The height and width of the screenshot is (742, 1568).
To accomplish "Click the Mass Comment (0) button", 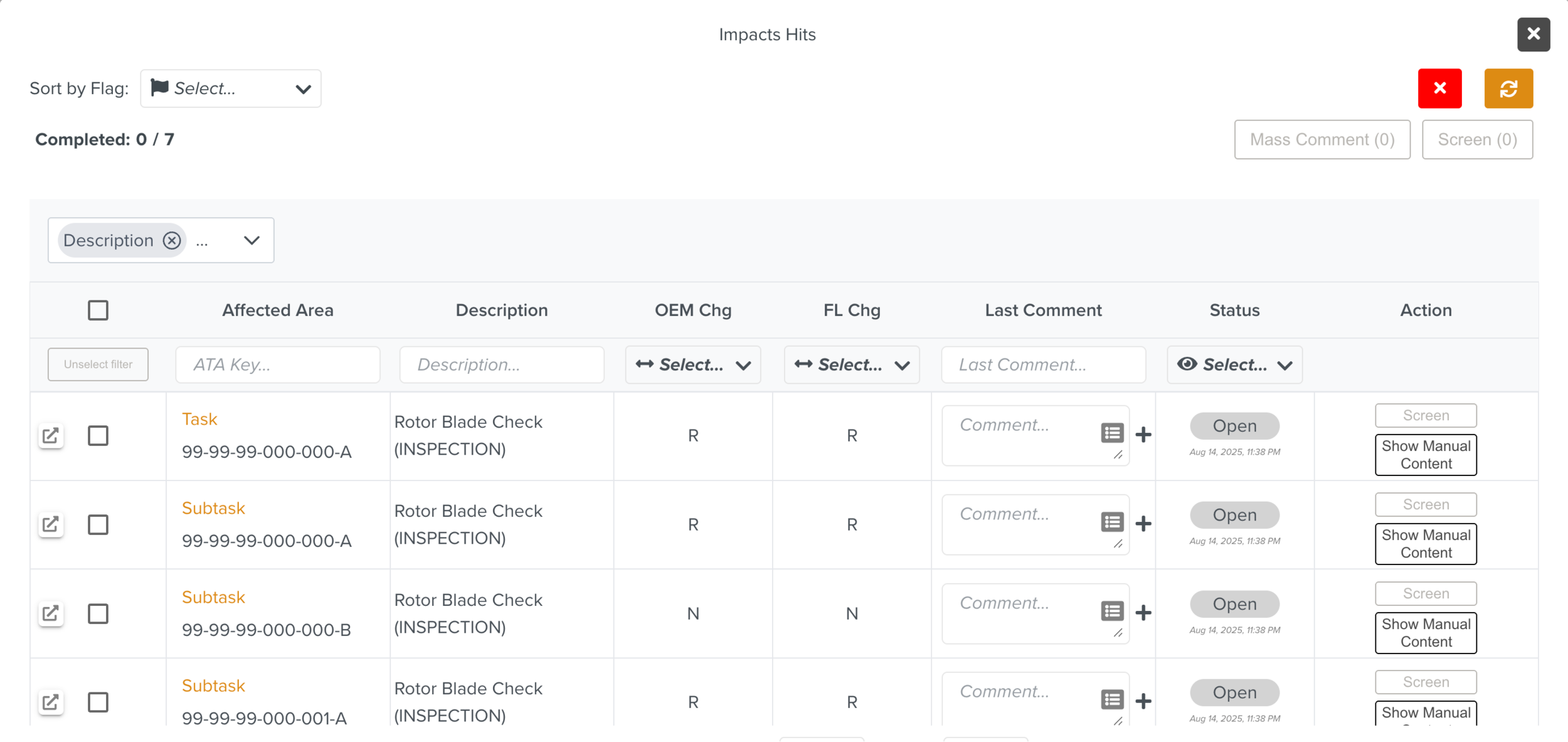I will click(x=1322, y=139).
